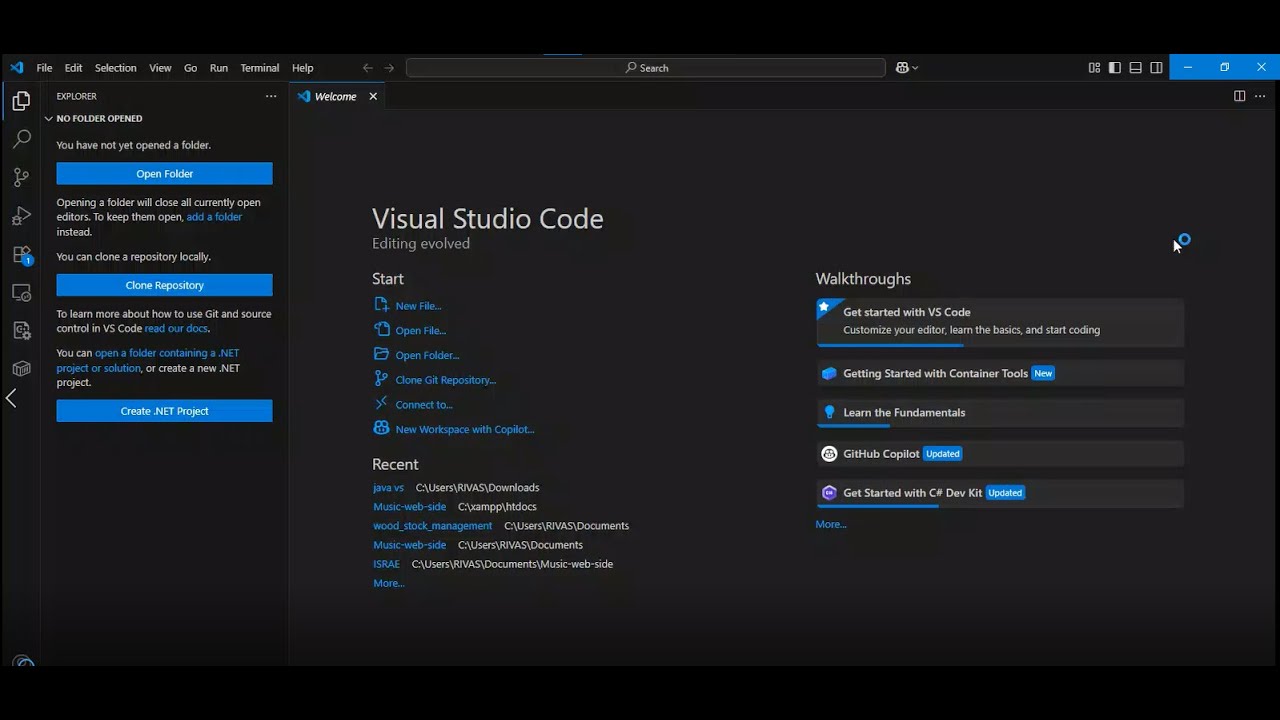Open the Extensions view icon

tap(21, 255)
